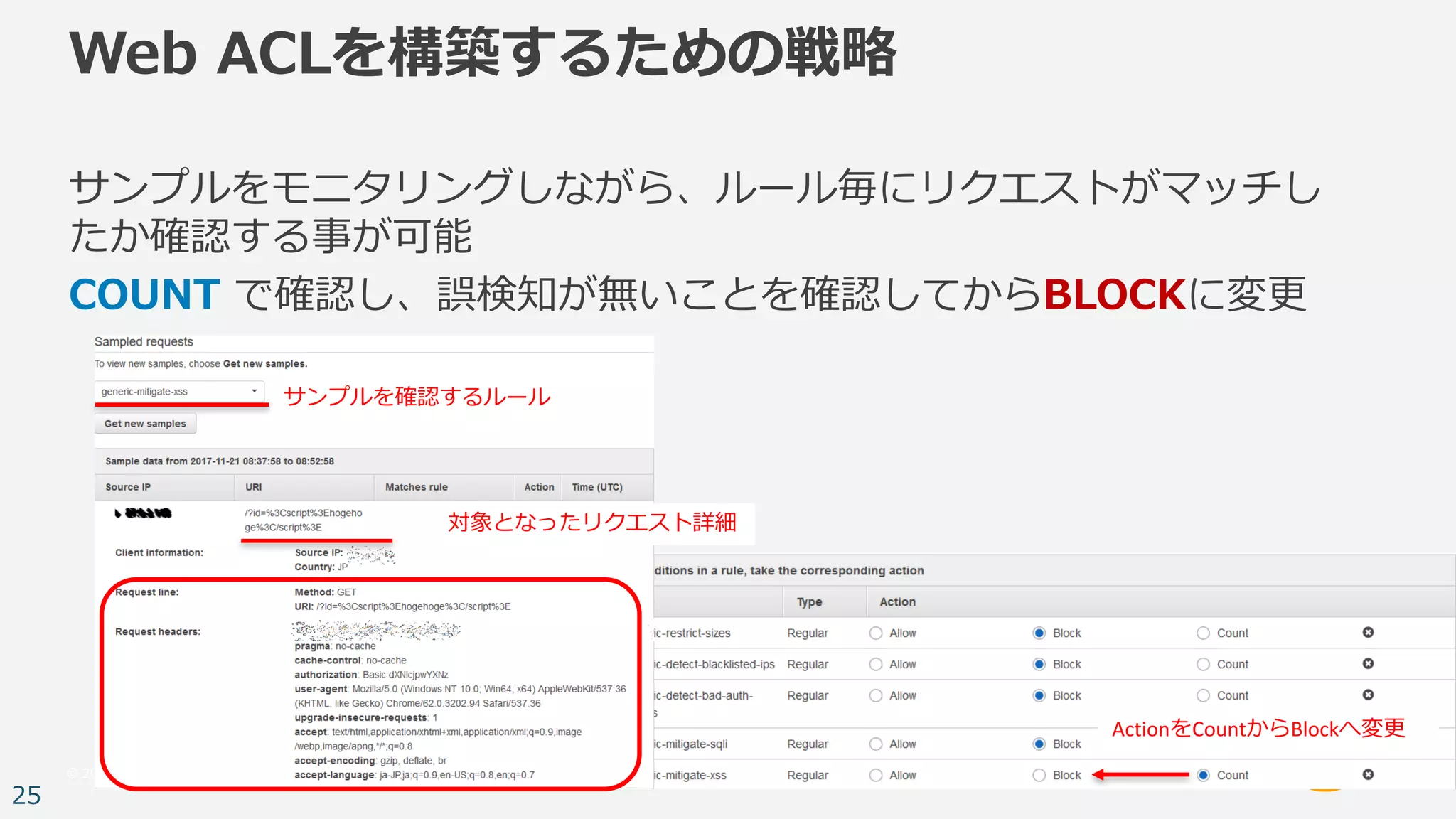The height and width of the screenshot is (819, 1456).
Task: Select Allow for ic-mitigate-sqli rule
Action: coord(876,744)
